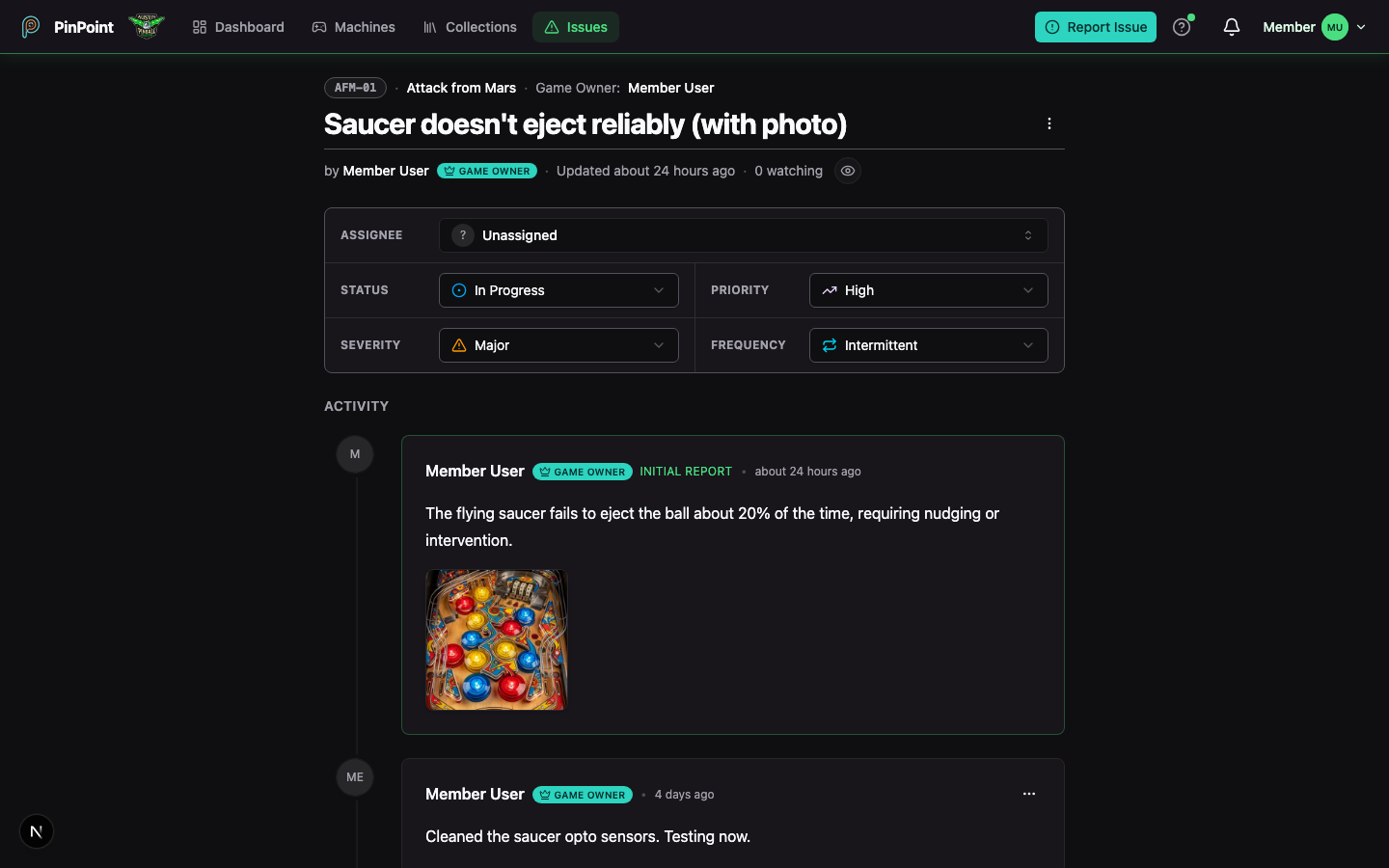Image resolution: width=1389 pixels, height=868 pixels.
Task: Open the Status In Progress dropdown
Action: 558,290
